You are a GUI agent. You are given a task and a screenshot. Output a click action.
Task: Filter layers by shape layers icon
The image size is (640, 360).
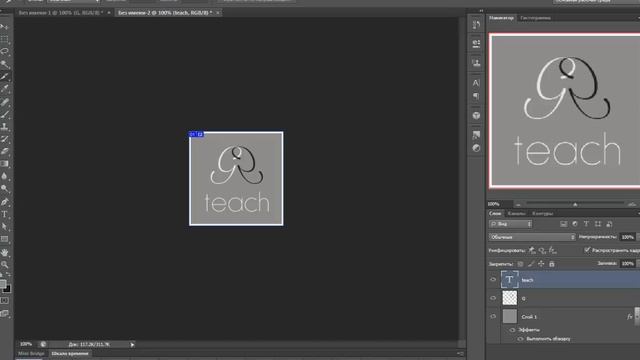click(x=598, y=224)
